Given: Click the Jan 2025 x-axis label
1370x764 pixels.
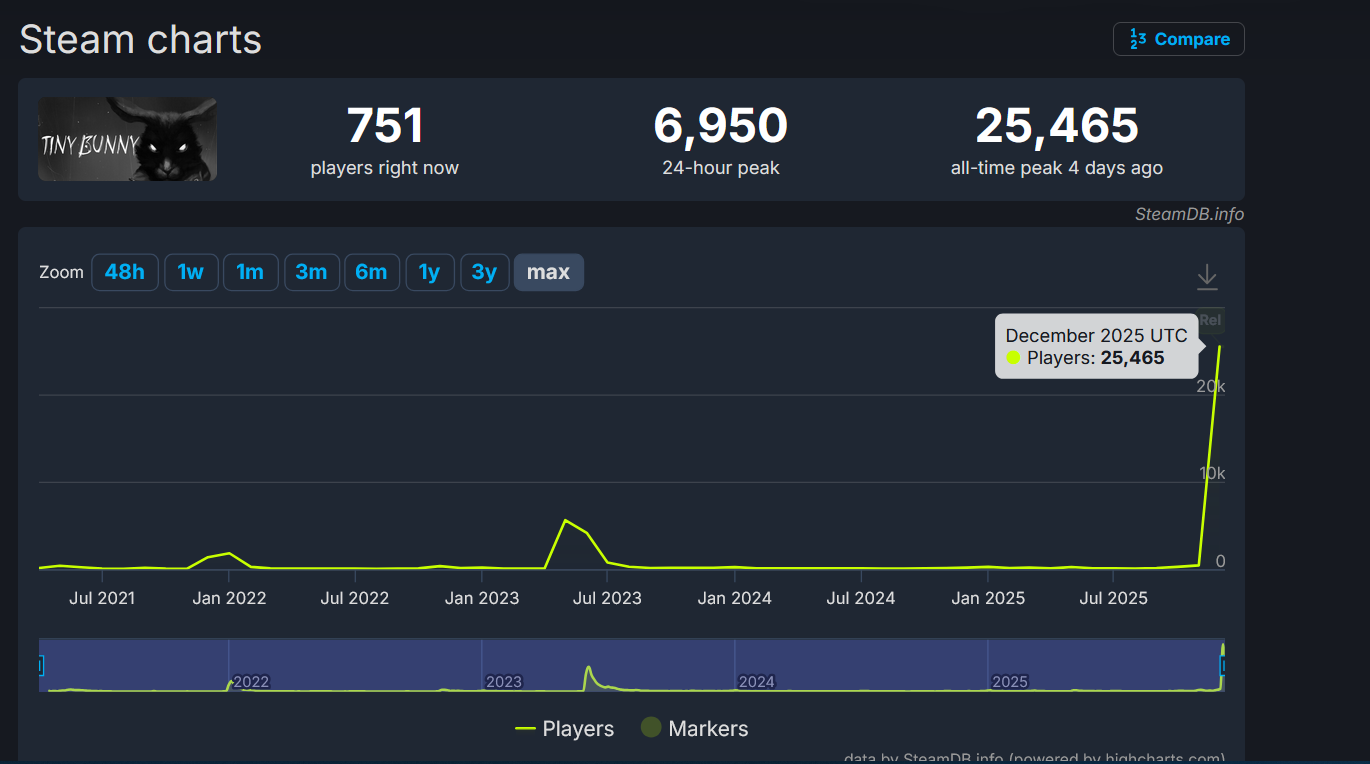Looking at the screenshot, I should click(x=988, y=598).
